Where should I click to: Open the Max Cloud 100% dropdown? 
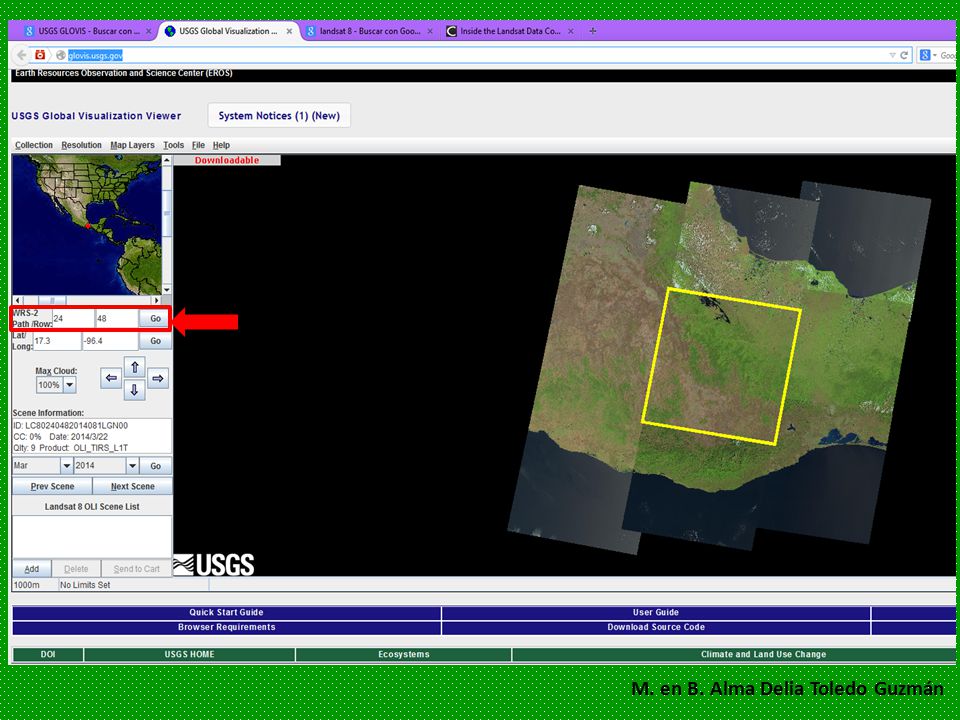pyautogui.click(x=56, y=385)
